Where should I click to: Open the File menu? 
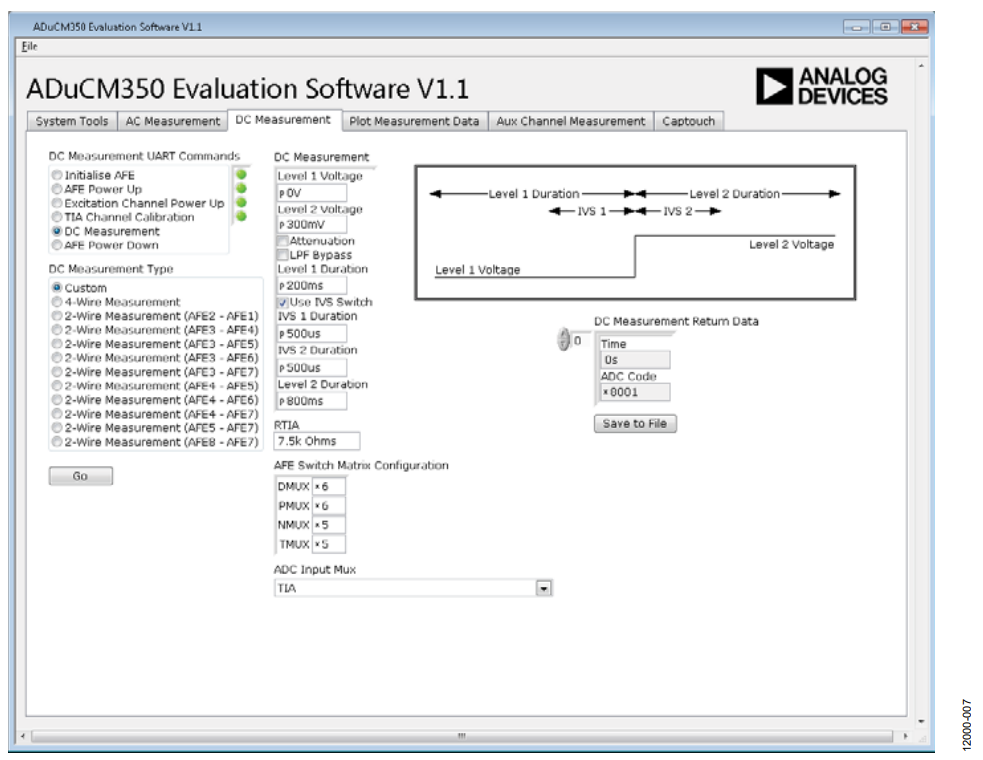29,46
